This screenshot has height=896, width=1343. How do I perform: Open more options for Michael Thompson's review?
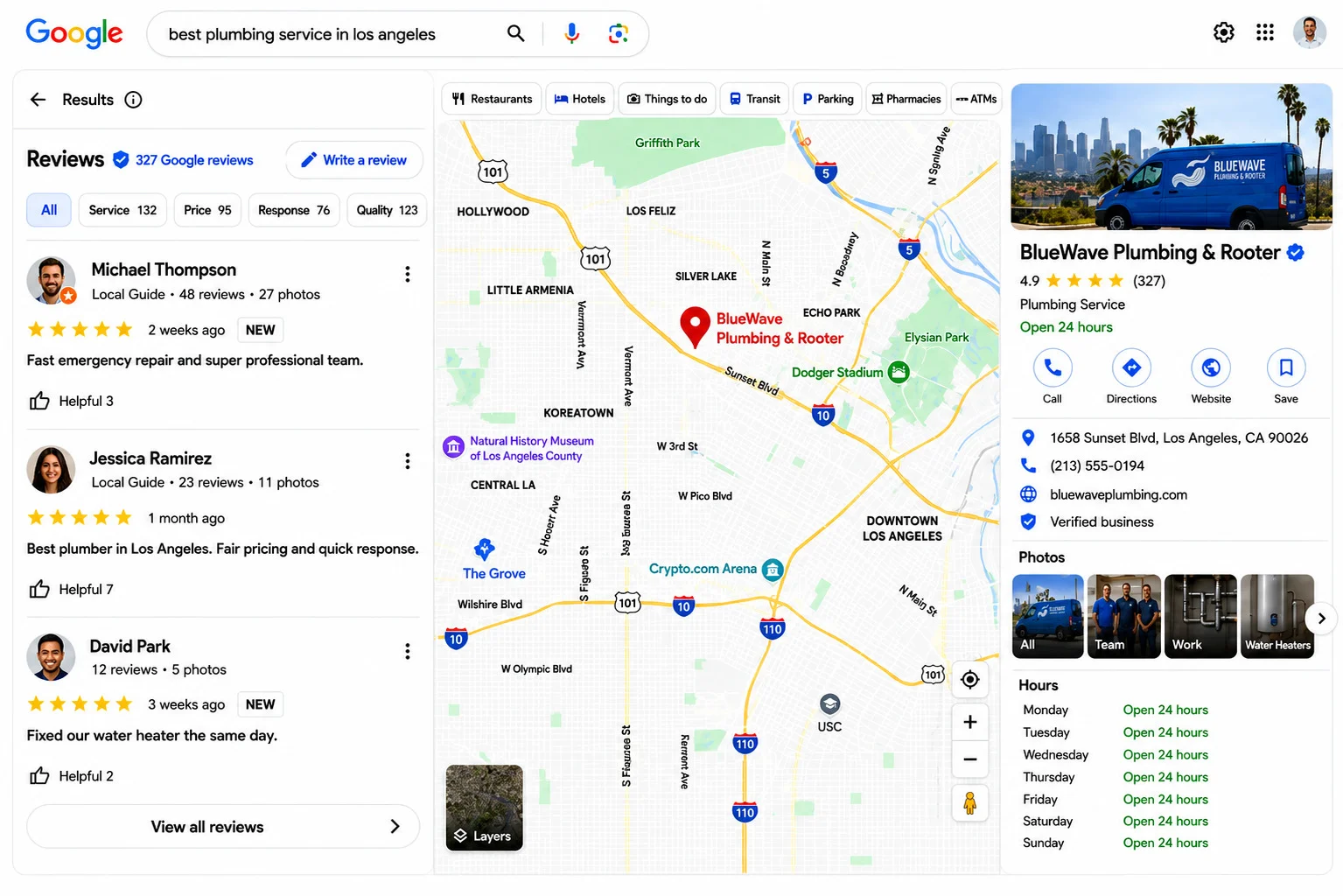pyautogui.click(x=408, y=274)
